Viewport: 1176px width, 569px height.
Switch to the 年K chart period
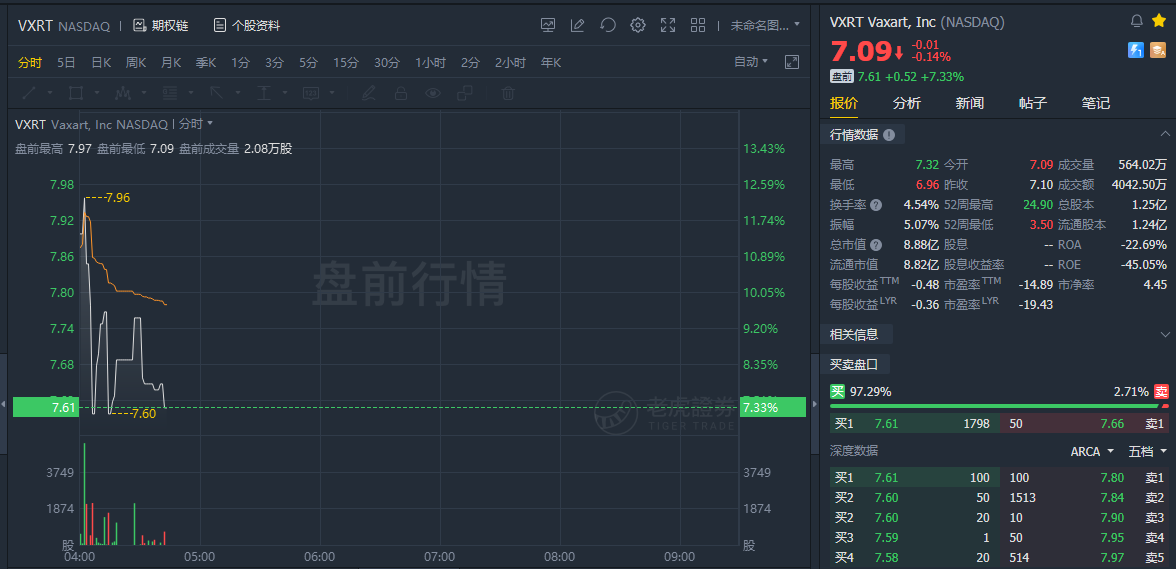(551, 63)
